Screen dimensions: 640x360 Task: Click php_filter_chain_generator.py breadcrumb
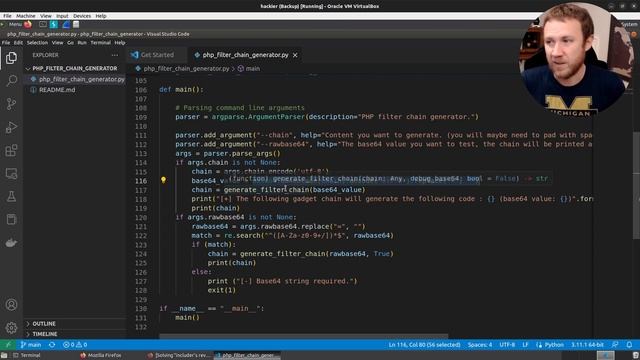[186, 69]
